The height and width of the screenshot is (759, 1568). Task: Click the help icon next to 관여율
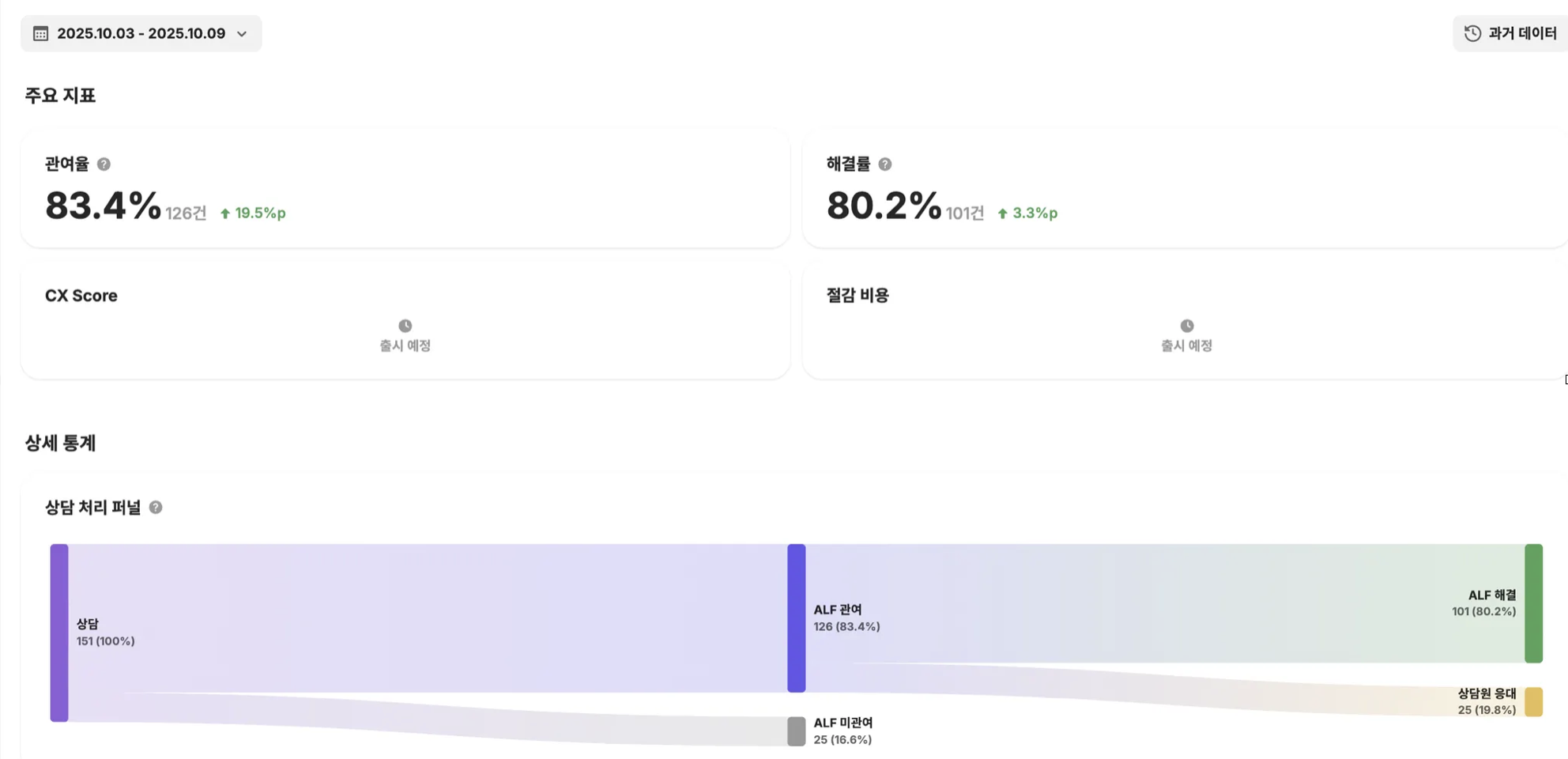coord(104,164)
